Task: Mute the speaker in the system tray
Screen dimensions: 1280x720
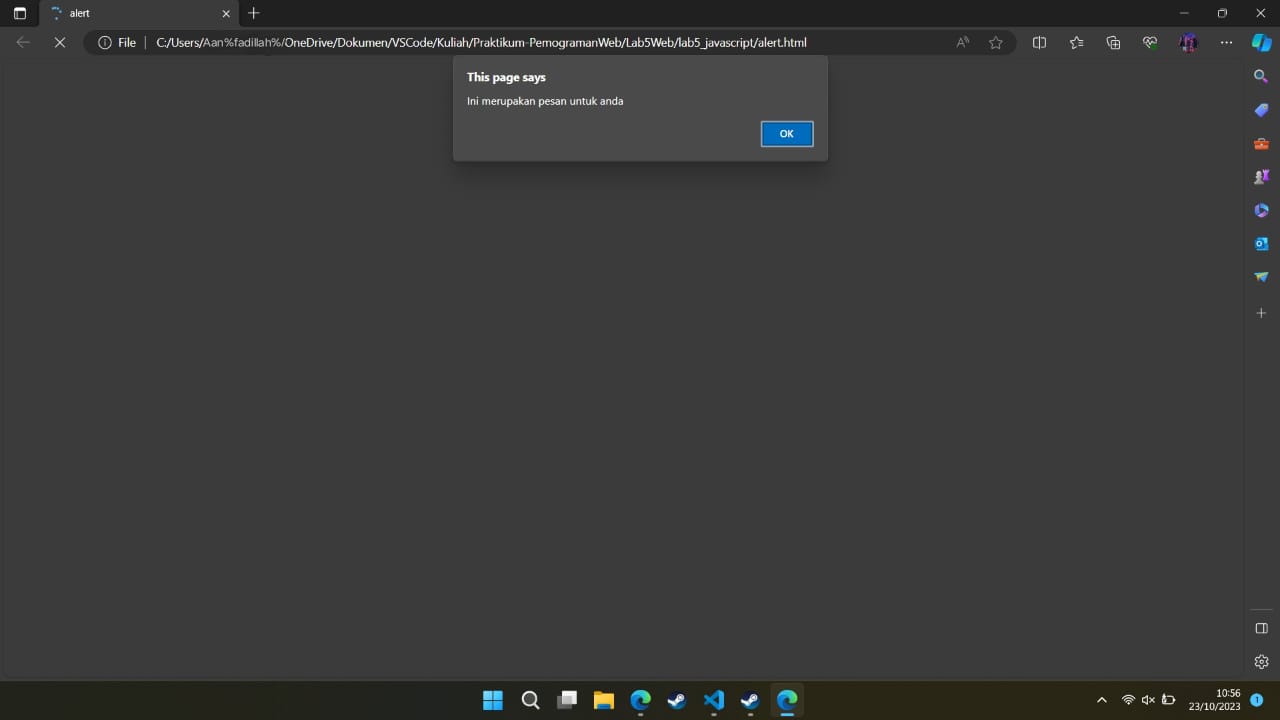Action: (x=1147, y=700)
